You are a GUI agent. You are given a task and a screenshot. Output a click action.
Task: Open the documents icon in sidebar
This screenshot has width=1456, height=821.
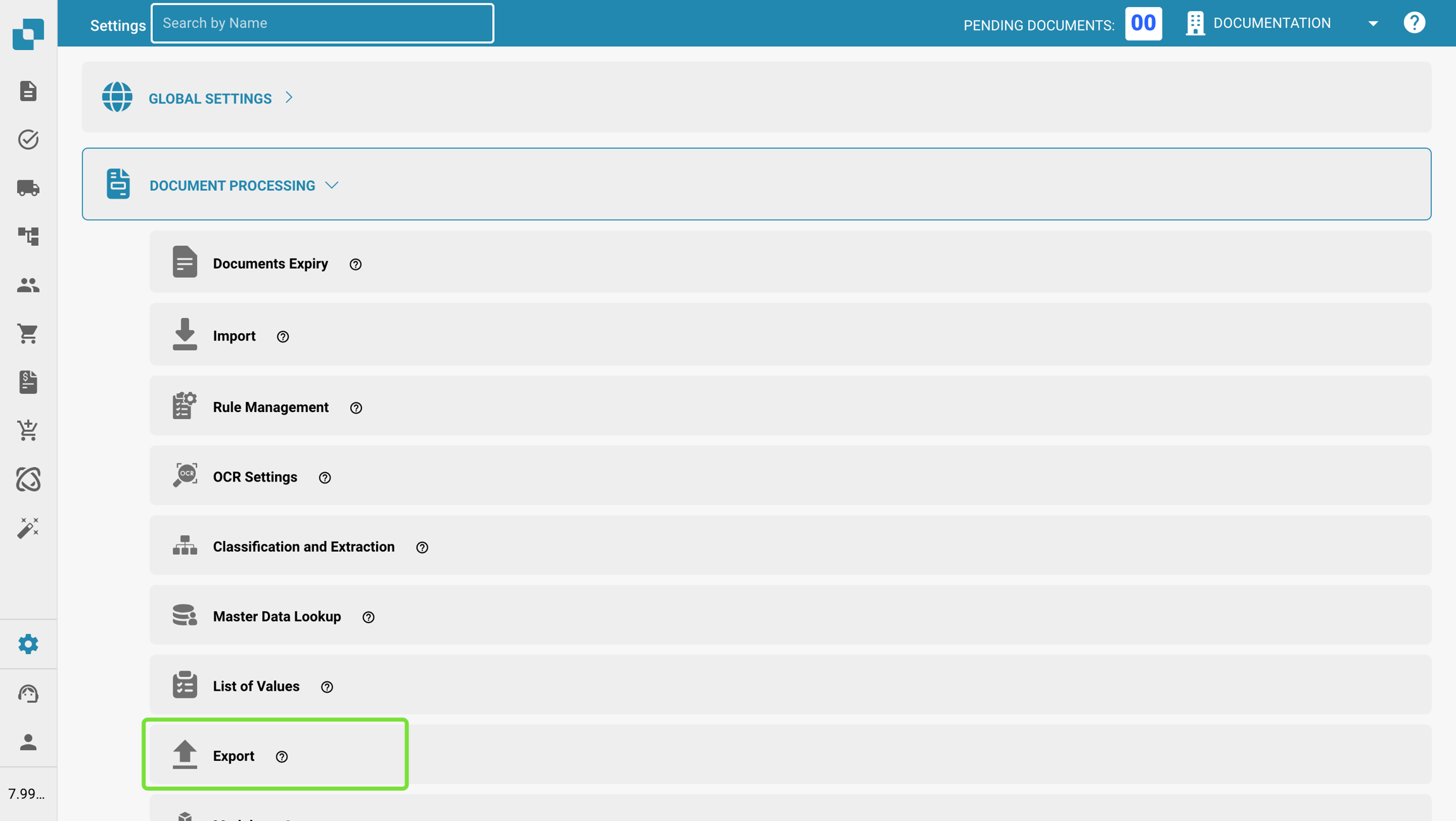pos(28,91)
